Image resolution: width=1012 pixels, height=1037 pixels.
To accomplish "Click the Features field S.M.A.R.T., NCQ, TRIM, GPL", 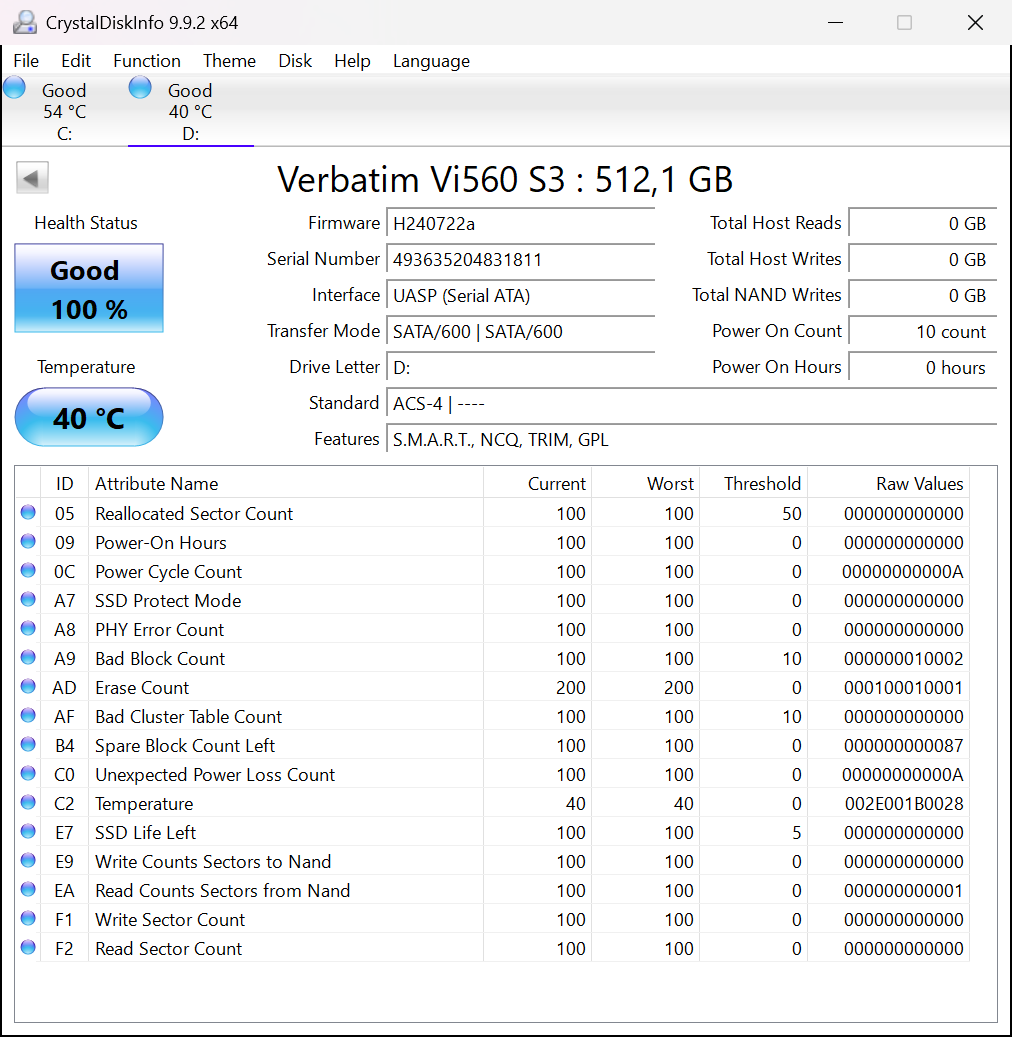I will point(692,440).
